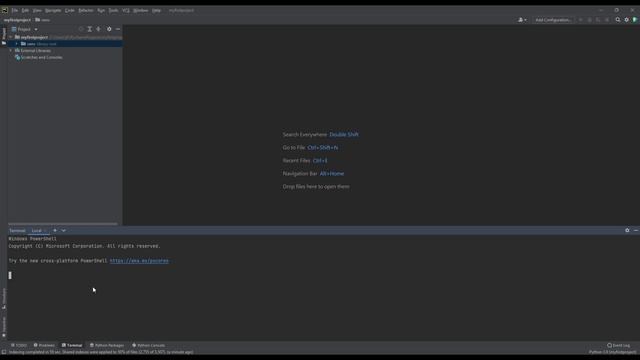Open the Refactor menu
The height and width of the screenshot is (360, 640).
point(86,10)
